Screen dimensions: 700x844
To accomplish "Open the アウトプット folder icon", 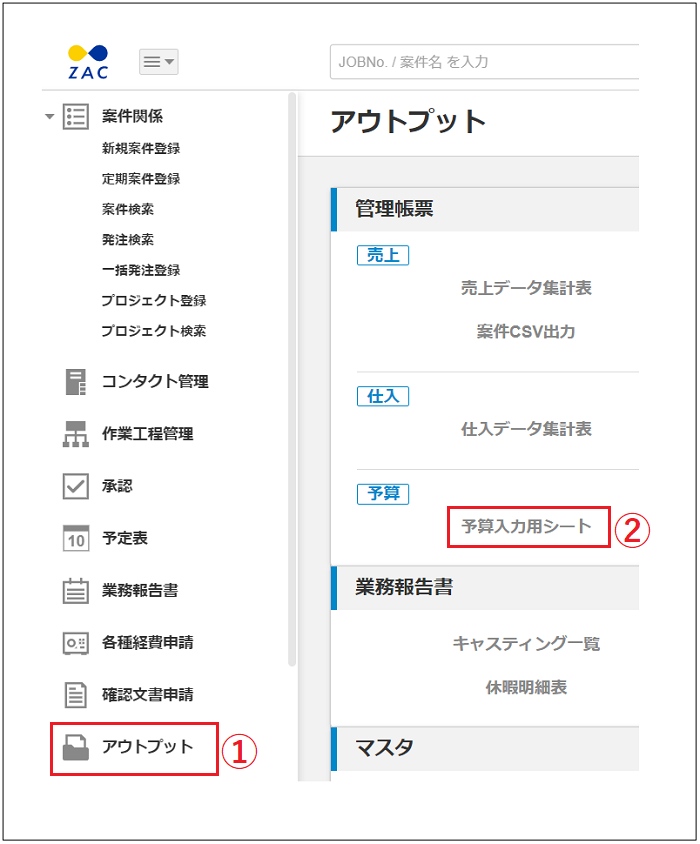I will [76, 748].
